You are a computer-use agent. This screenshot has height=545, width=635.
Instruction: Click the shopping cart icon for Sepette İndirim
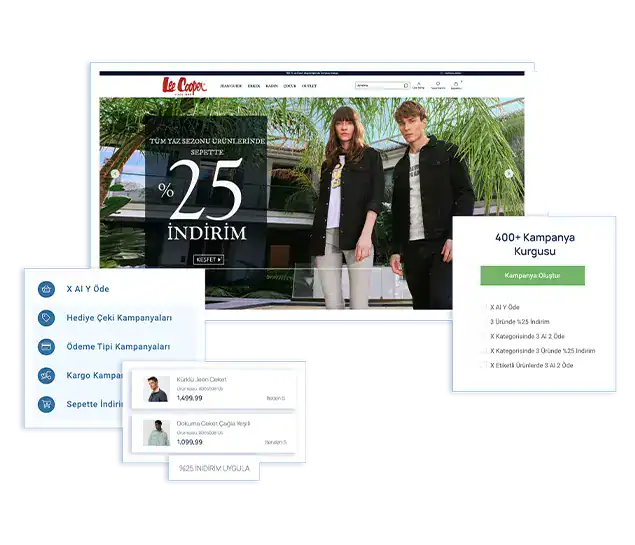[46, 405]
